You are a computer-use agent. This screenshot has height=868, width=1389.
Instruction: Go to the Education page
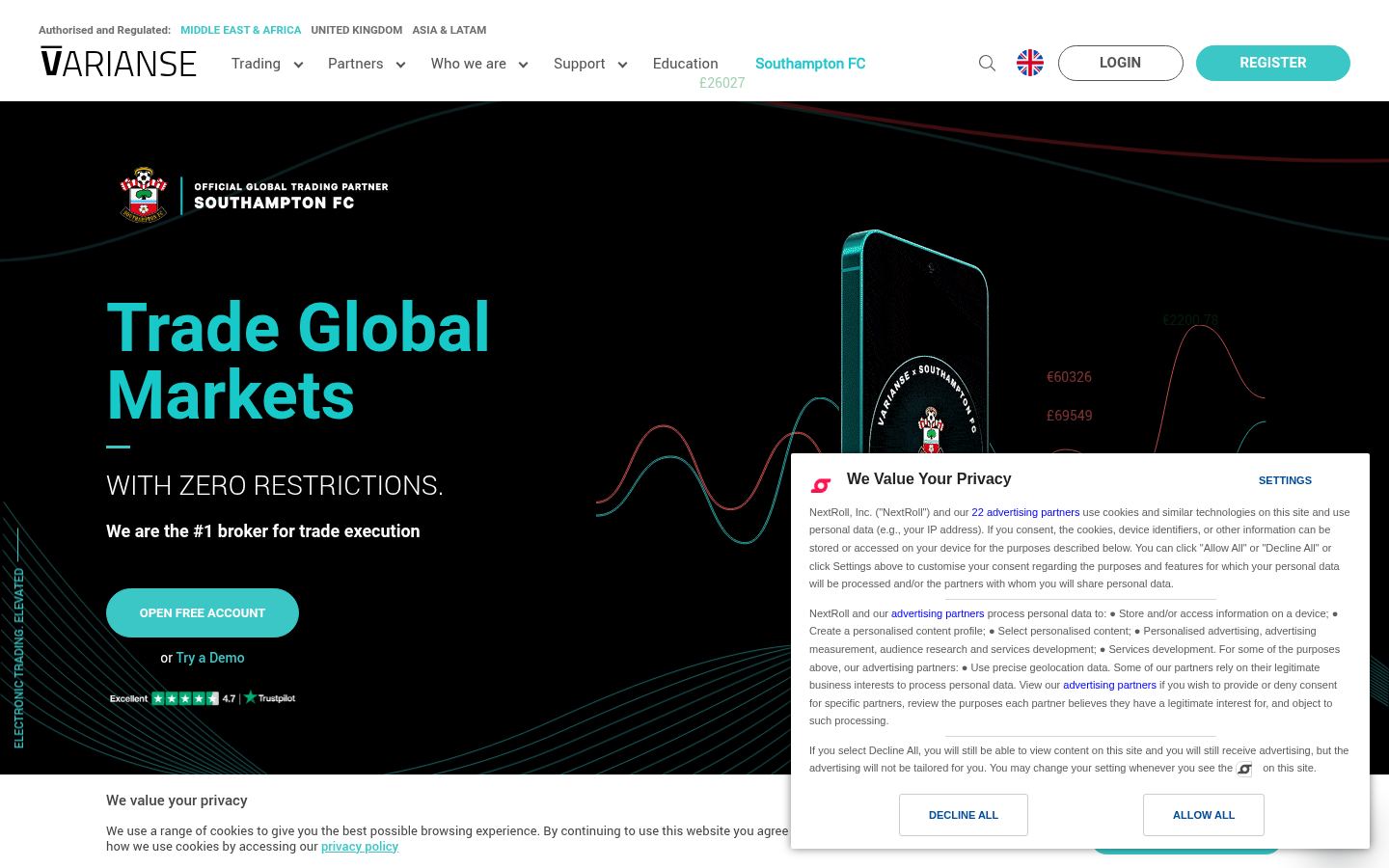[685, 64]
